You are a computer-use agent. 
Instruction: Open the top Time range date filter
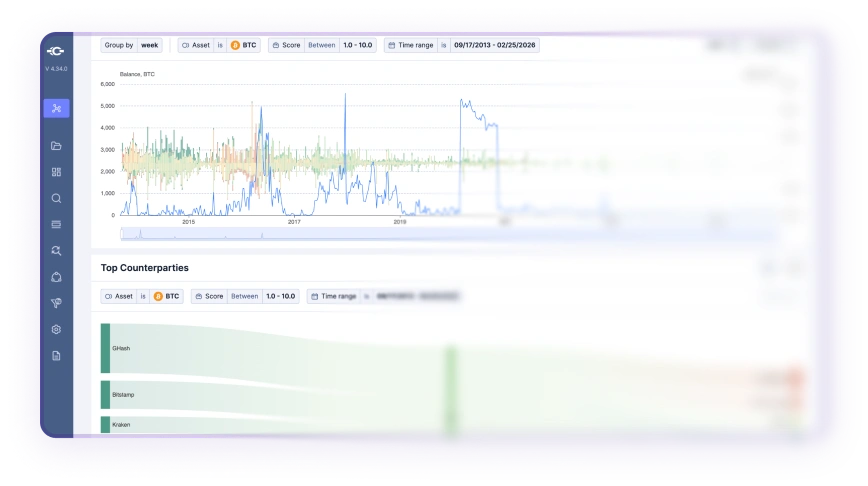pos(462,45)
